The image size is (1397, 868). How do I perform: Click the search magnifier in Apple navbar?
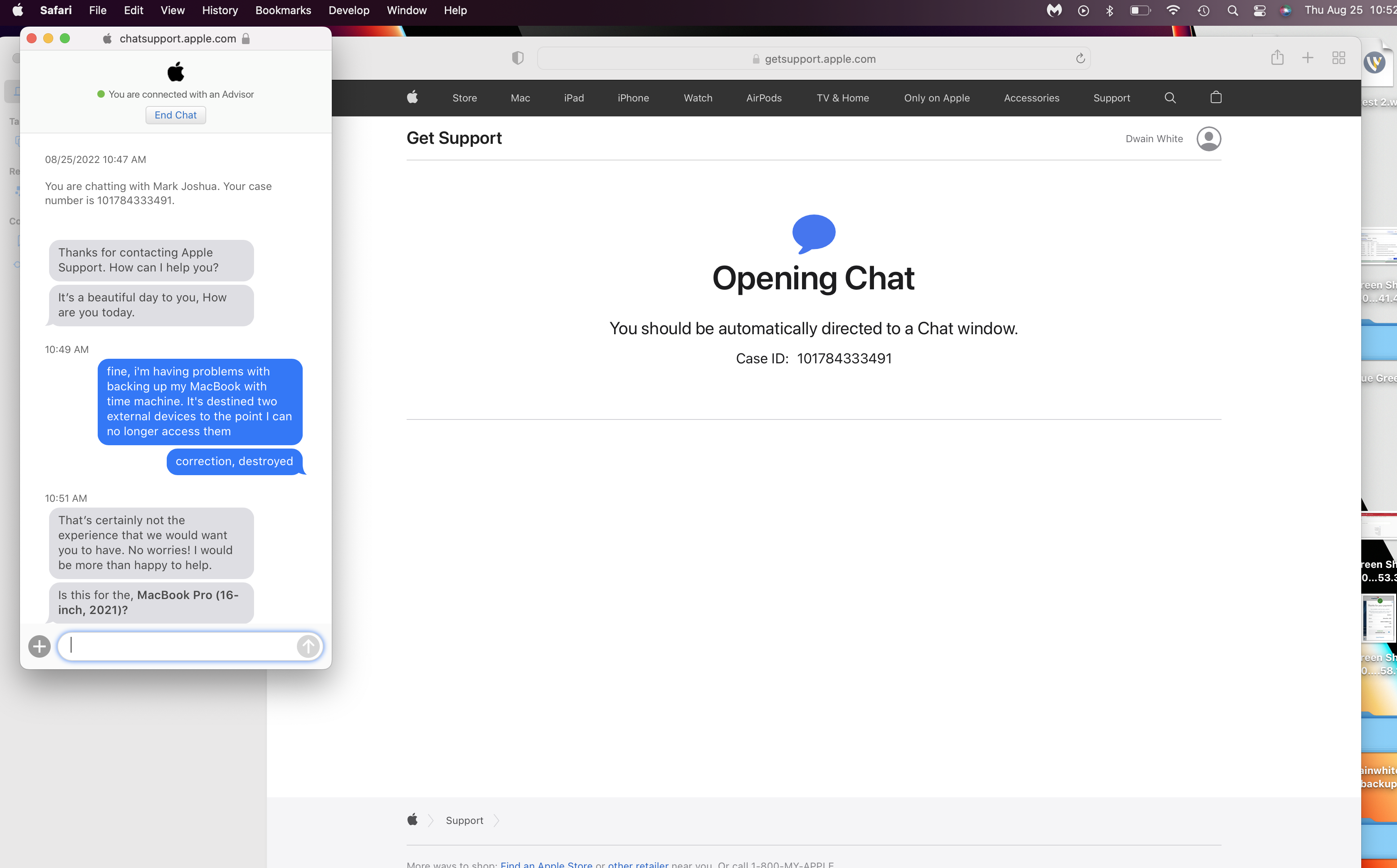tap(1170, 98)
